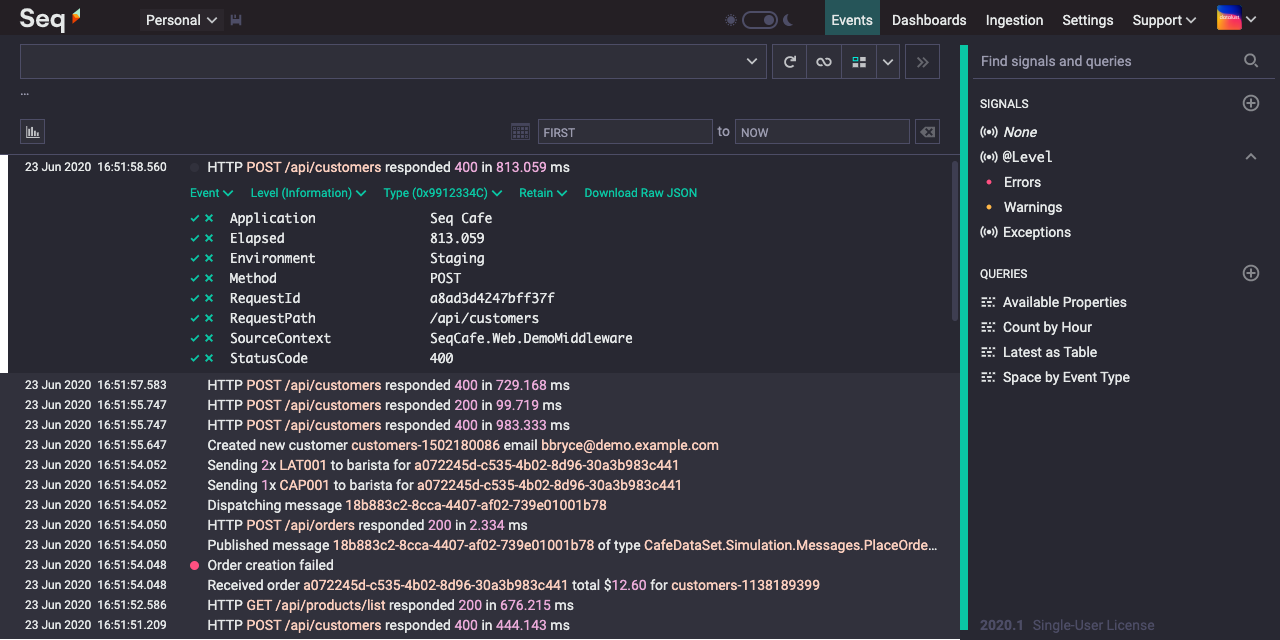Collapse the @Level signal group

pos(1250,157)
